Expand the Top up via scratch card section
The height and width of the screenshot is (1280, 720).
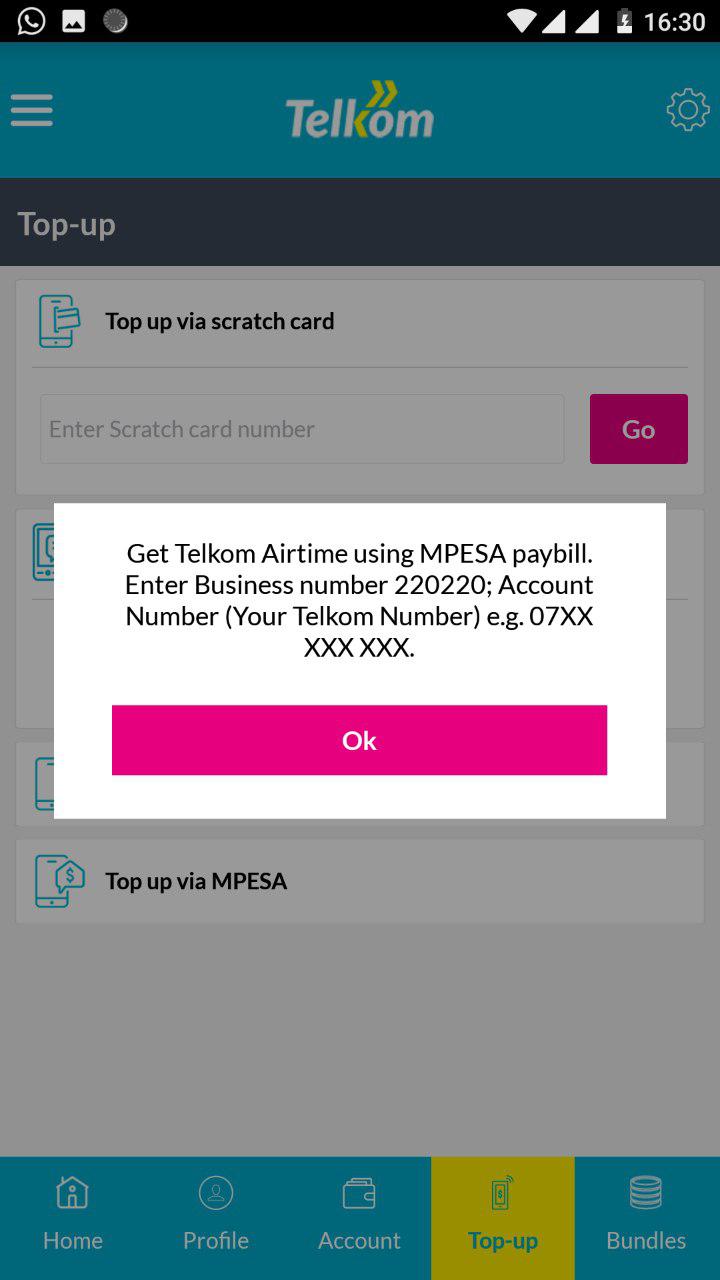360,321
